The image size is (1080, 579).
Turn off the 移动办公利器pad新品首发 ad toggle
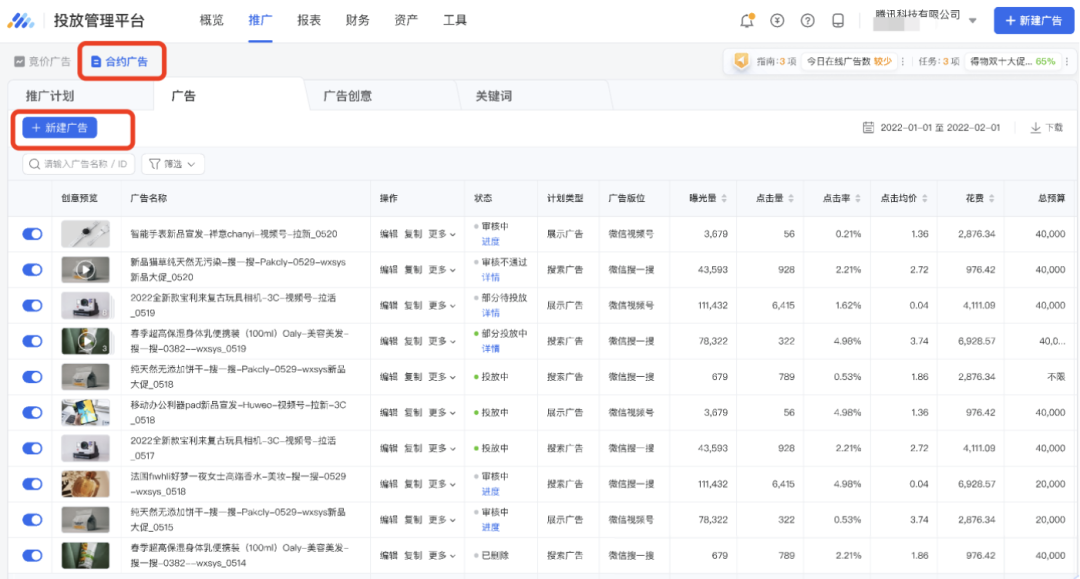30,412
